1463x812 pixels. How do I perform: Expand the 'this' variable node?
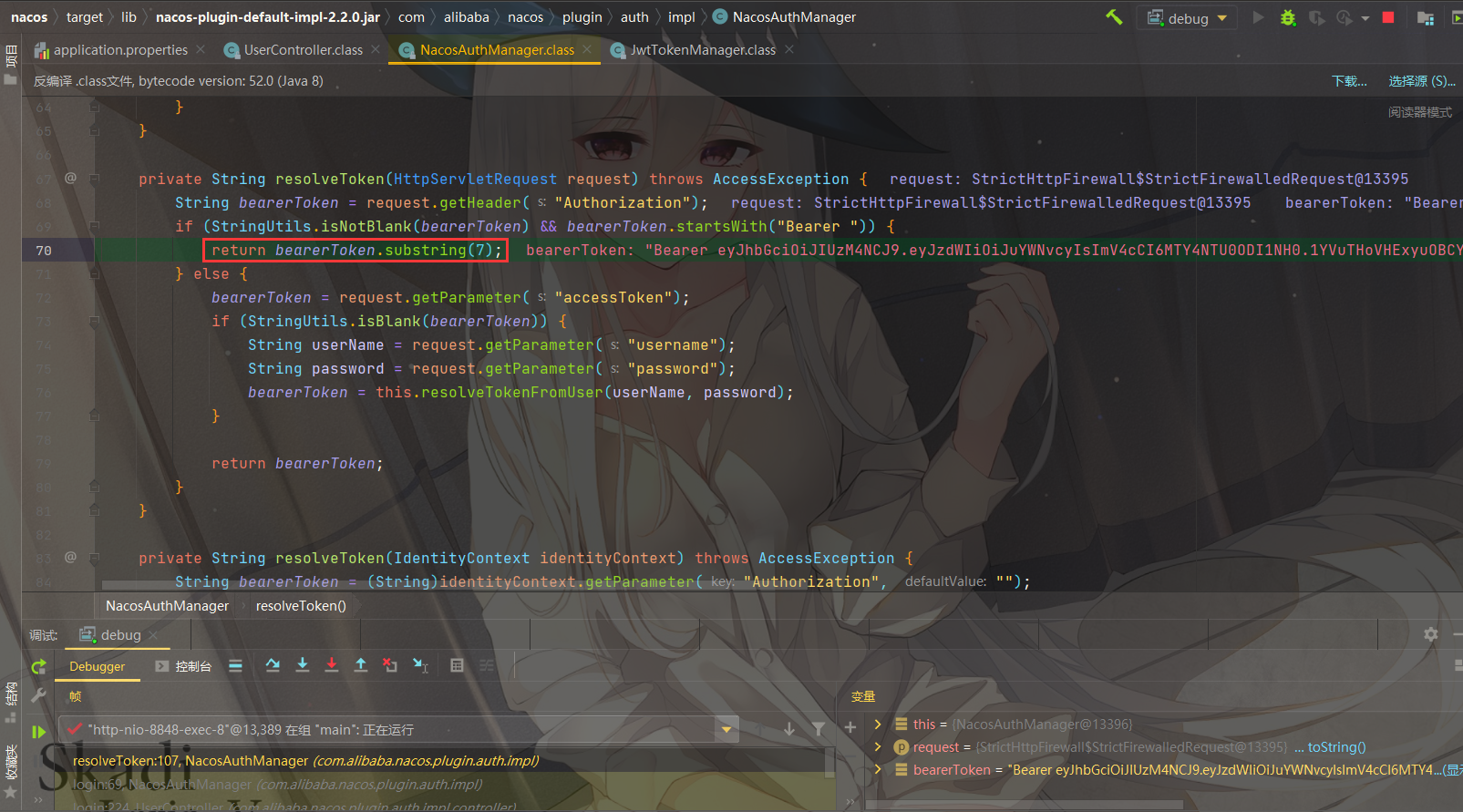[878, 725]
